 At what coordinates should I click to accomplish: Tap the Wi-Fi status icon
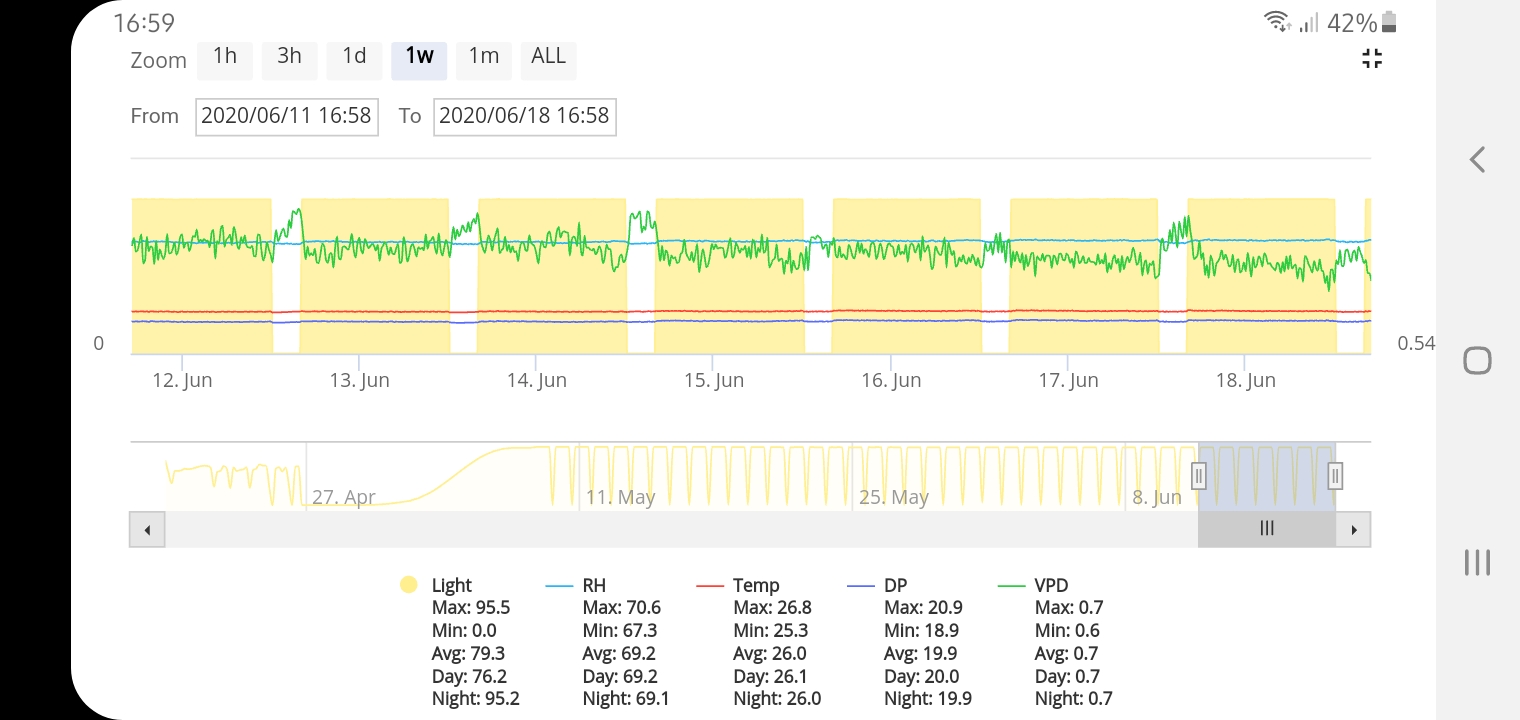[1277, 22]
